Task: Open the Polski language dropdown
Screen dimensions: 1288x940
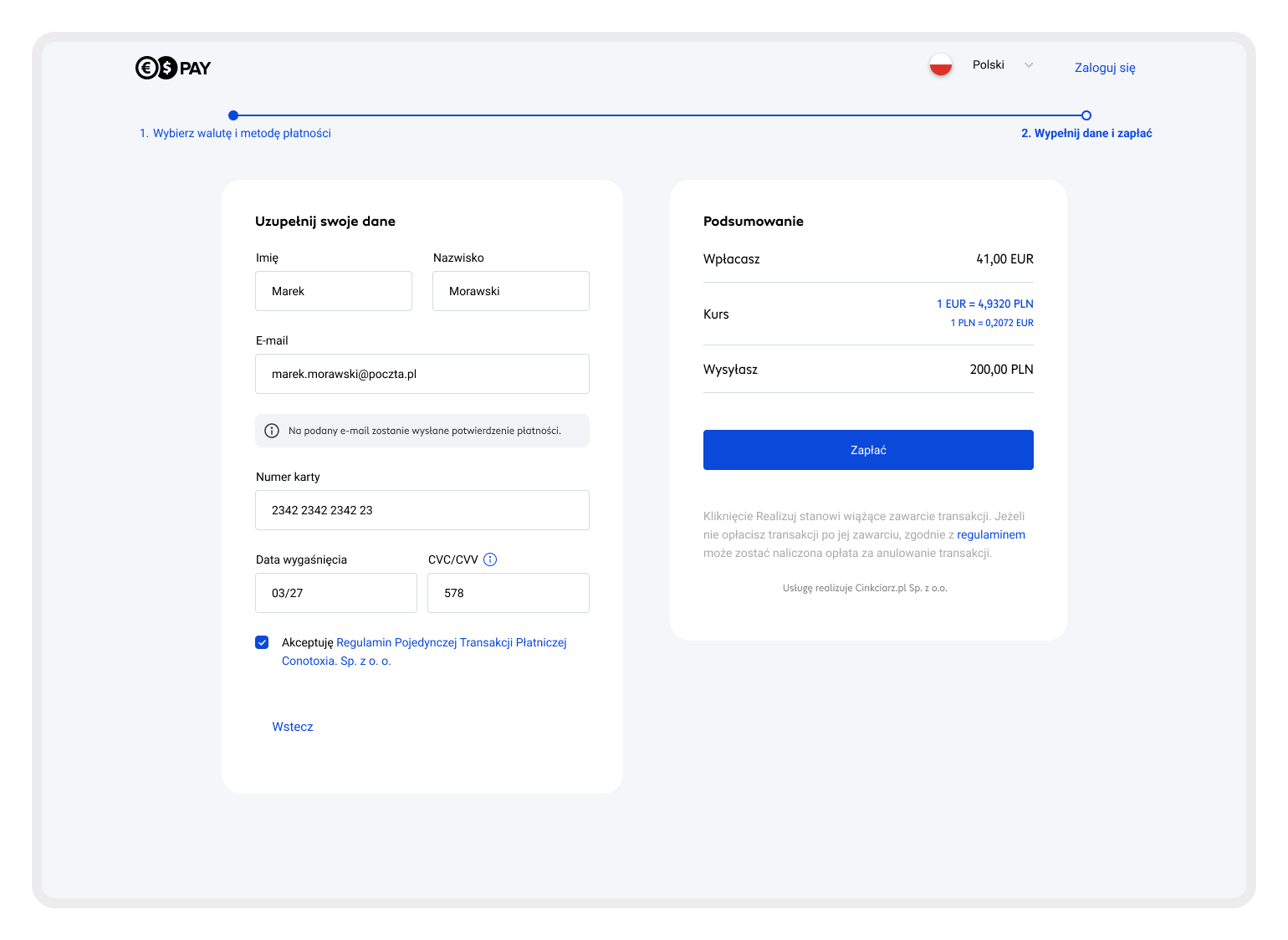Action: pyautogui.click(x=988, y=65)
